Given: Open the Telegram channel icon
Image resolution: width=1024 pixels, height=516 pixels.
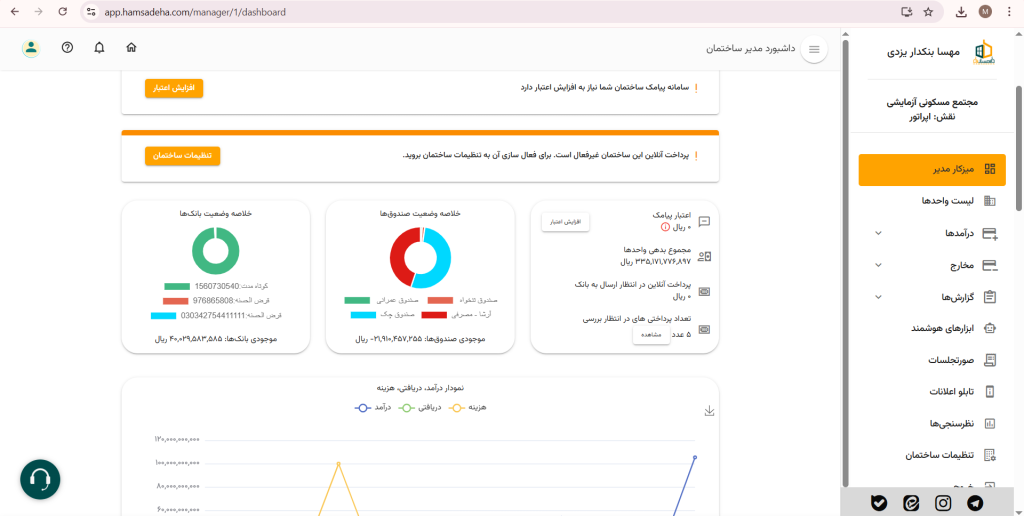Looking at the screenshot, I should click(x=976, y=503).
